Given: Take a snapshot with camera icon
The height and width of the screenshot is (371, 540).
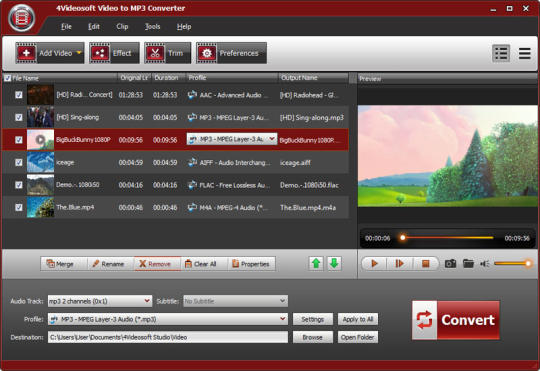Looking at the screenshot, I should click(450, 264).
